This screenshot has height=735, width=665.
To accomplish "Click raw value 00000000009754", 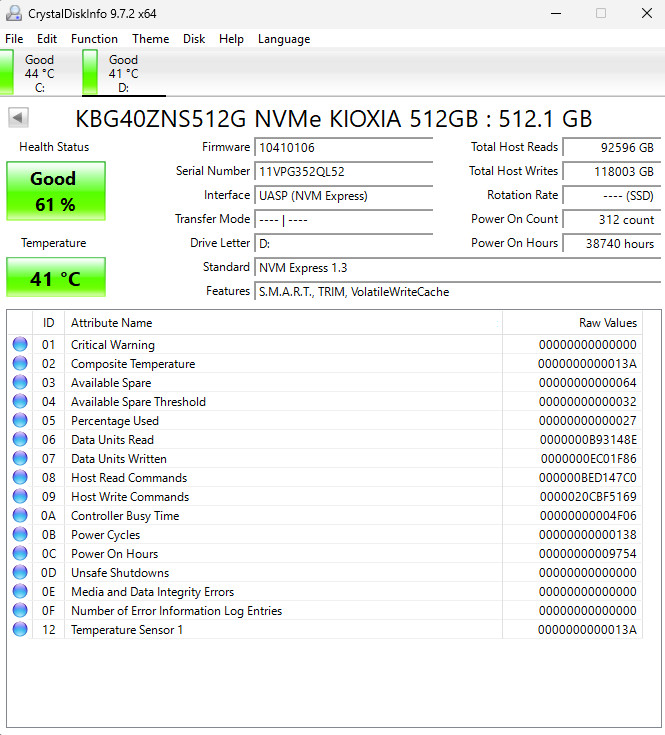I will 588,553.
